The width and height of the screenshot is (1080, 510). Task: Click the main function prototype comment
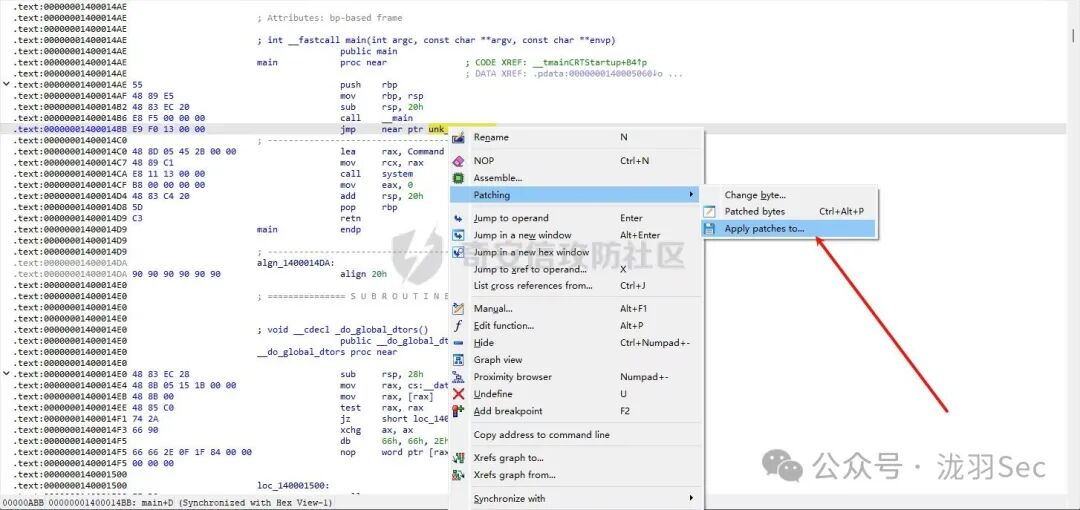pos(434,40)
